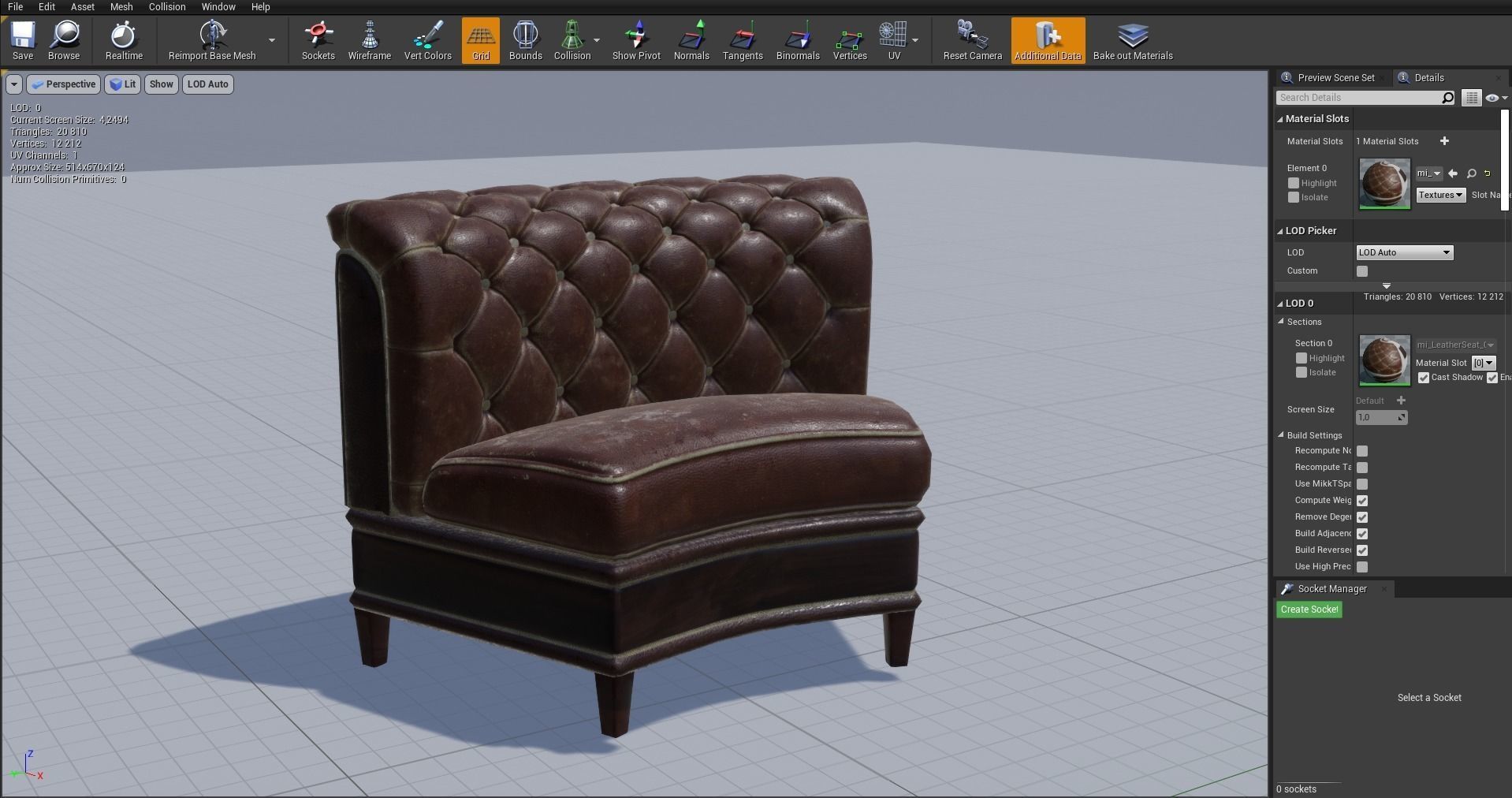The width and height of the screenshot is (1512, 798).
Task: Toggle Wireframe view mode
Action: [x=370, y=40]
